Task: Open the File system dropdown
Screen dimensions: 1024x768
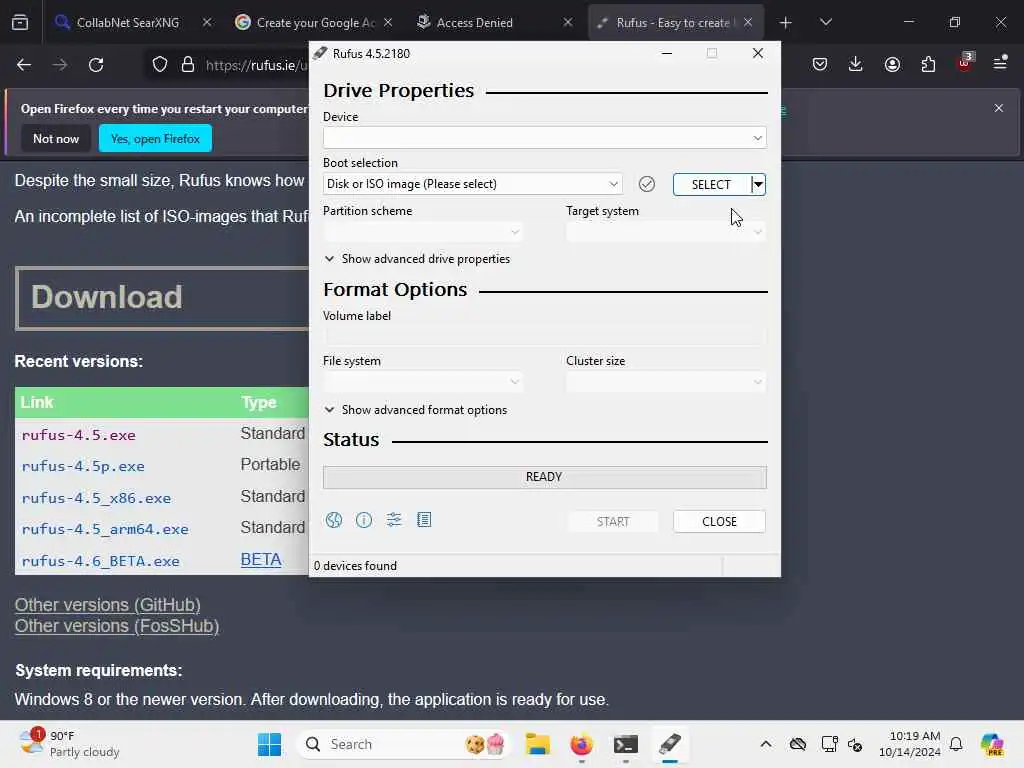Action: coord(423,382)
